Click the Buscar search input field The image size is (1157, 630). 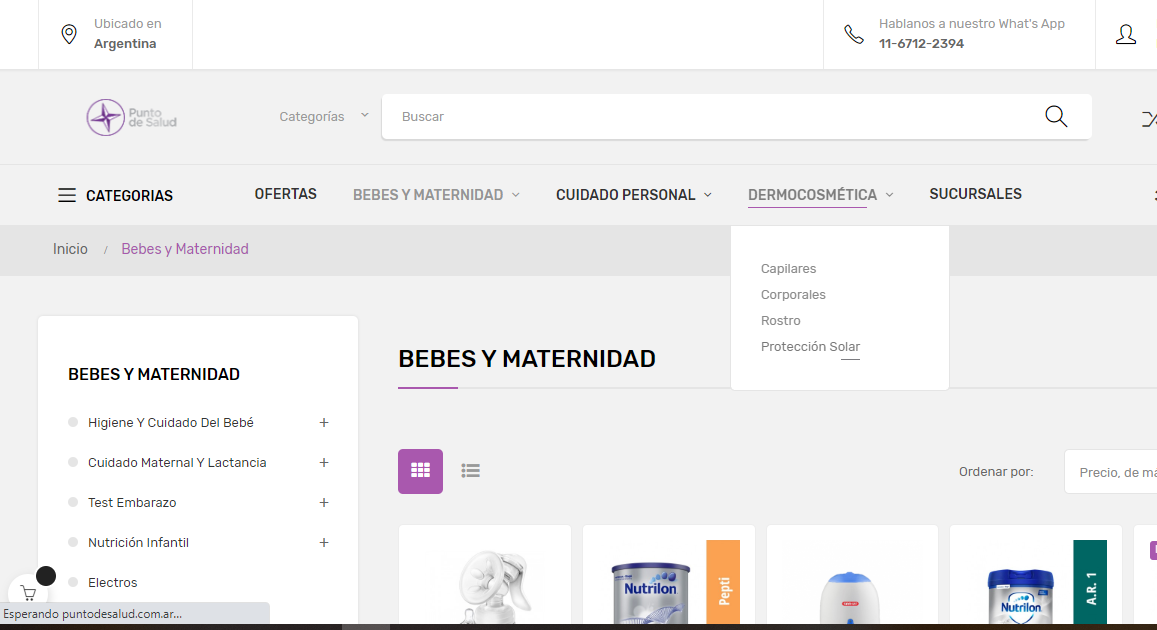pos(736,117)
